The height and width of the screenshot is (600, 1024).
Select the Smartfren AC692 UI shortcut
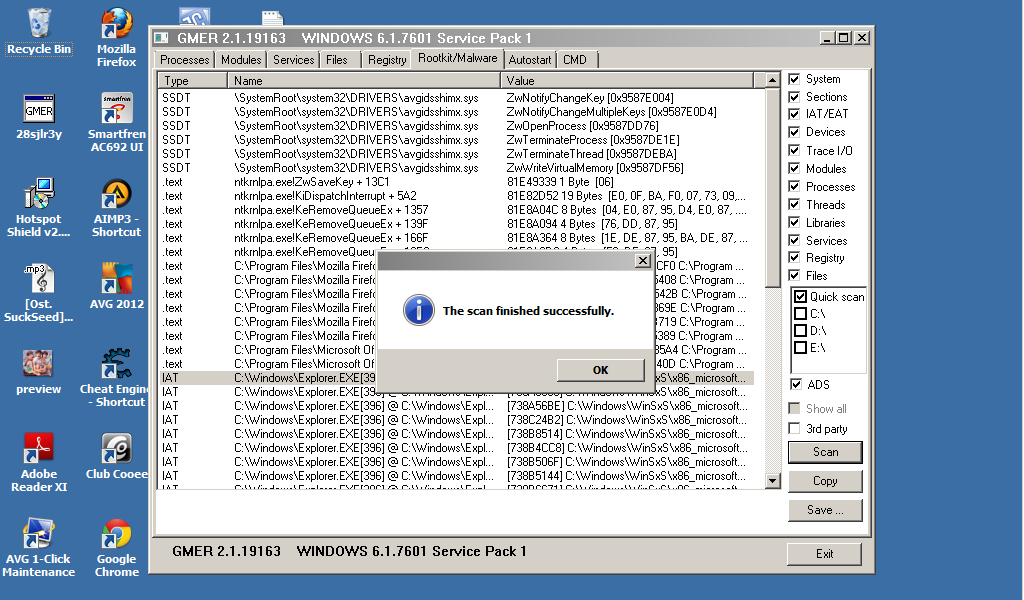tap(117, 123)
